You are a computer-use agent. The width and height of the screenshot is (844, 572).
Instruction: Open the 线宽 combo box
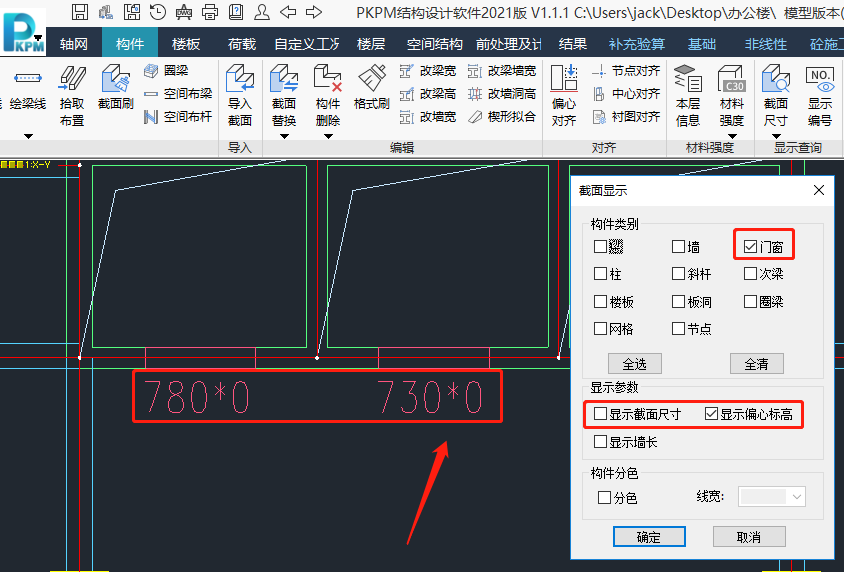(x=772, y=497)
